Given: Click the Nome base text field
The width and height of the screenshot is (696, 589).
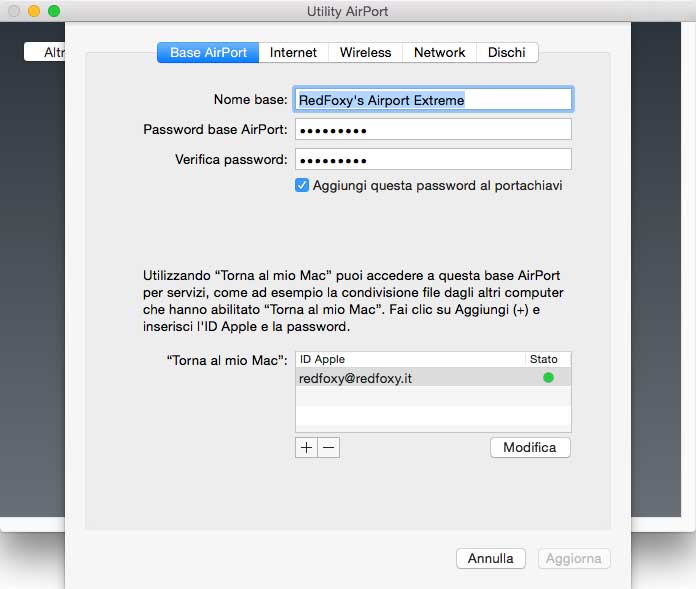Looking at the screenshot, I should 433,99.
